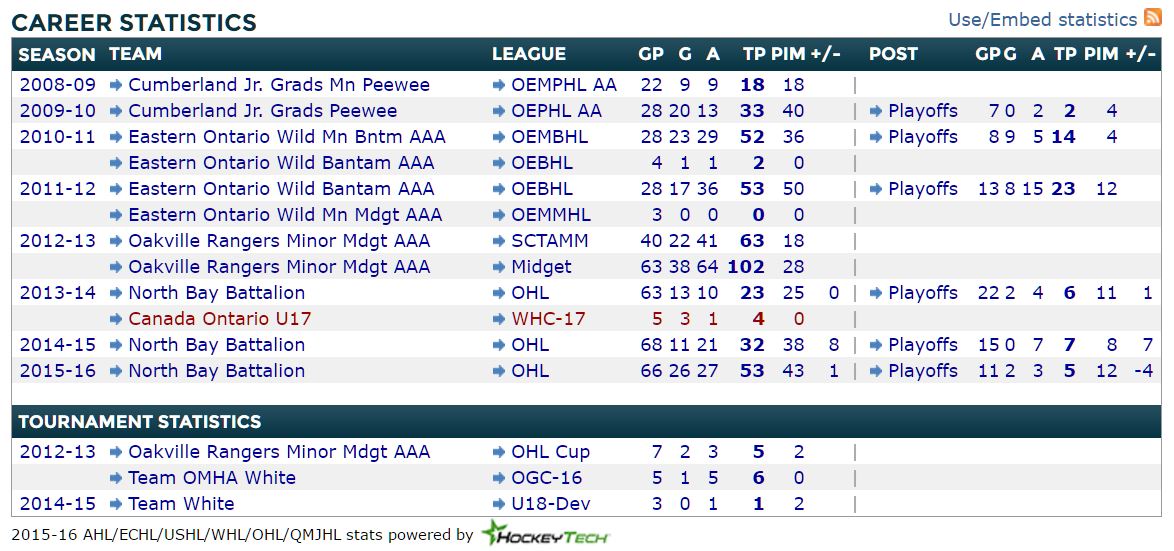
Task: Click arrow icon beside Cumberland Jr. Grads Mn Peewee
Action: pyautogui.click(x=116, y=85)
